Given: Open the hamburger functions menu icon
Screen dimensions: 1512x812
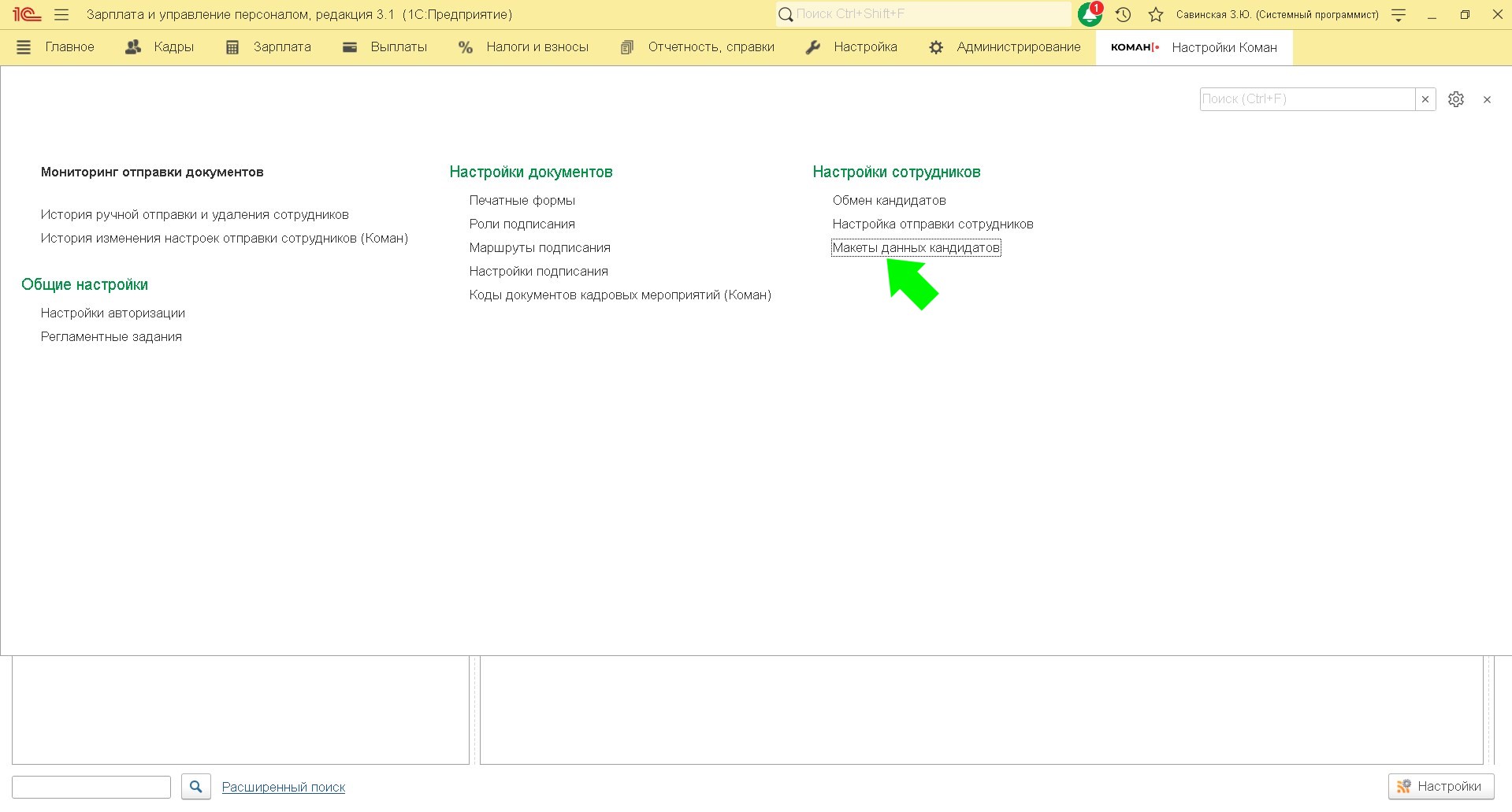Looking at the screenshot, I should (x=61, y=14).
